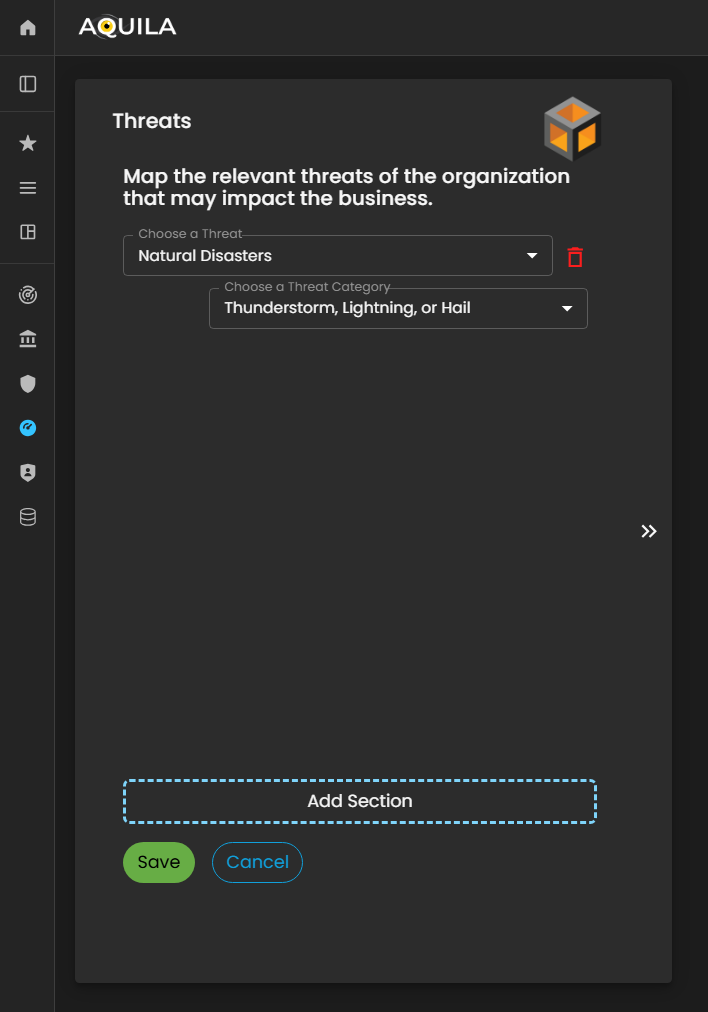Open the database icon in sidebar
This screenshot has width=708, height=1012.
(28, 517)
